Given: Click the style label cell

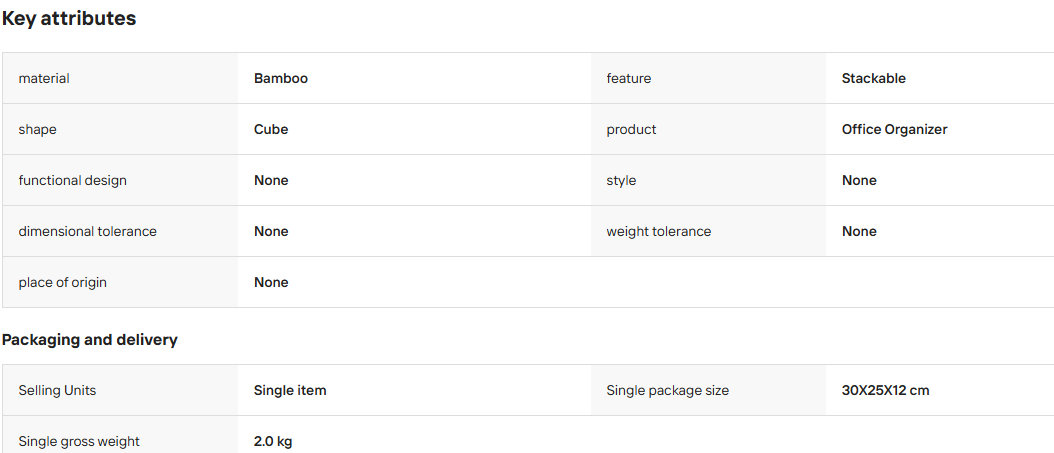Looking at the screenshot, I should pyautogui.click(x=708, y=181).
